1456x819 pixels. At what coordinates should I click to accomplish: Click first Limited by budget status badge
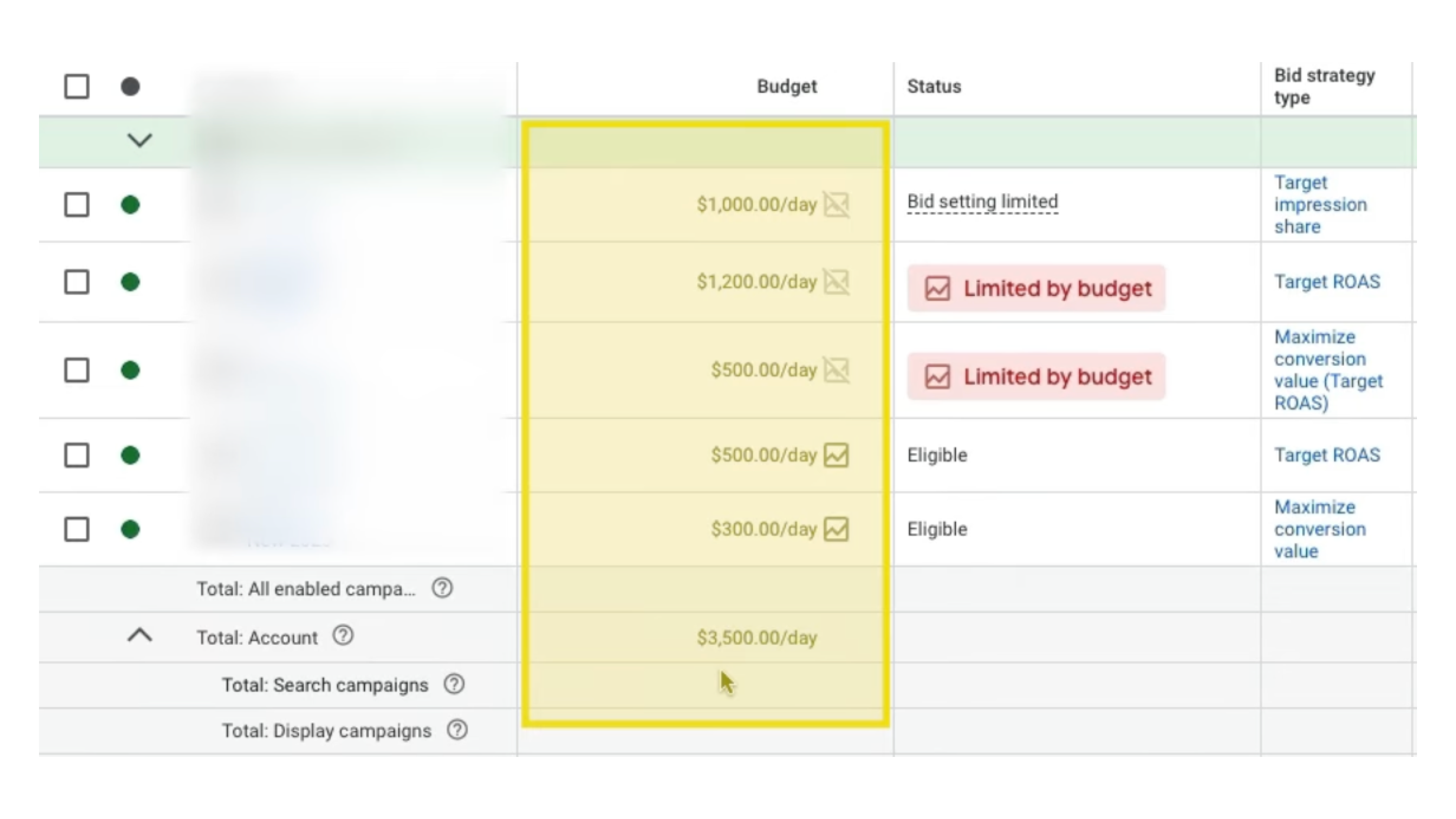point(1036,288)
